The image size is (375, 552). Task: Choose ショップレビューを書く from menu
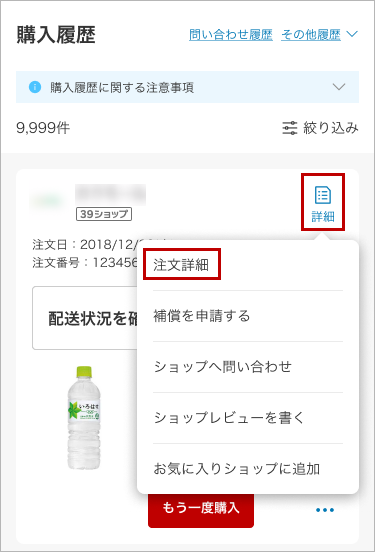pyautogui.click(x=229, y=418)
